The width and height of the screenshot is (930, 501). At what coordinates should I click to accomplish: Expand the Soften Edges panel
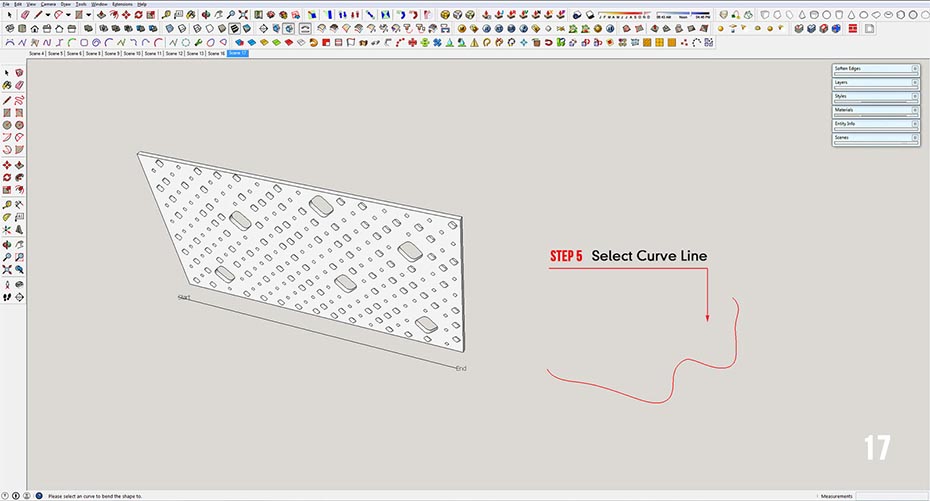[875, 69]
